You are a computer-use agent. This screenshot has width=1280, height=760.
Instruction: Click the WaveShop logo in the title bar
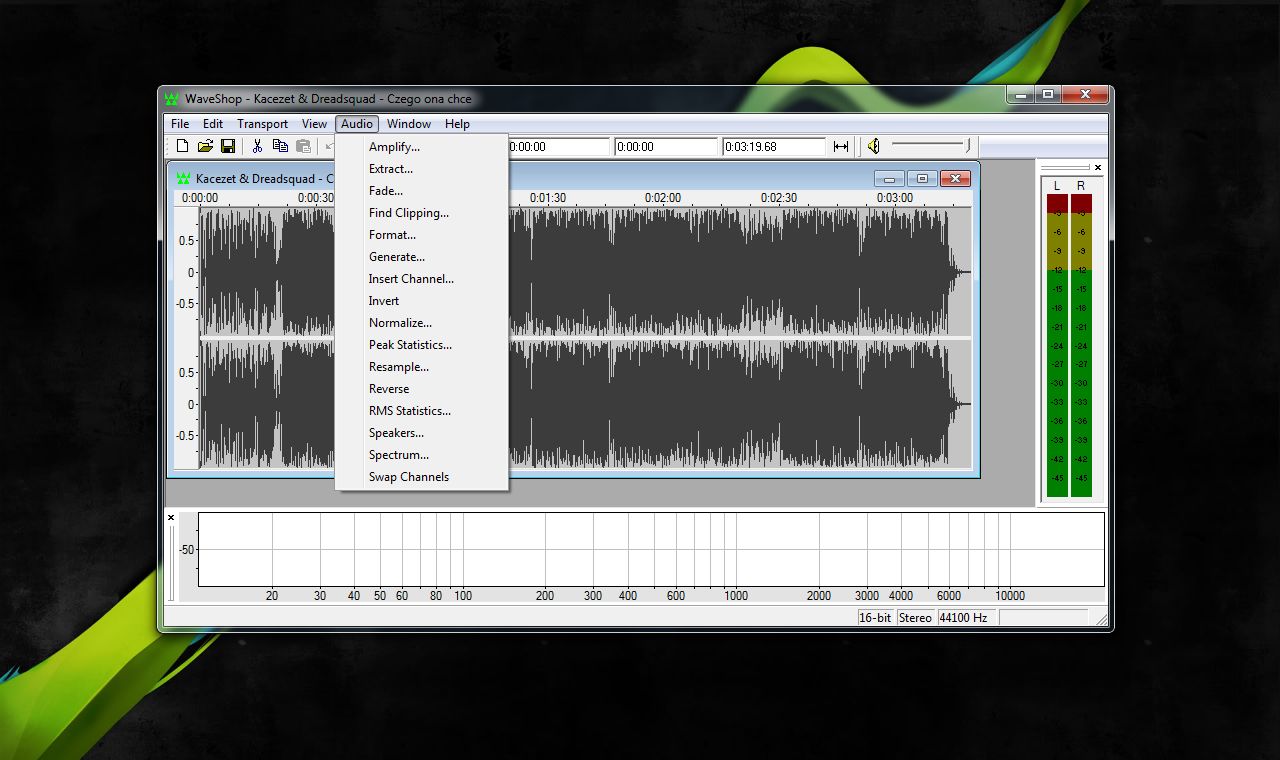click(171, 99)
